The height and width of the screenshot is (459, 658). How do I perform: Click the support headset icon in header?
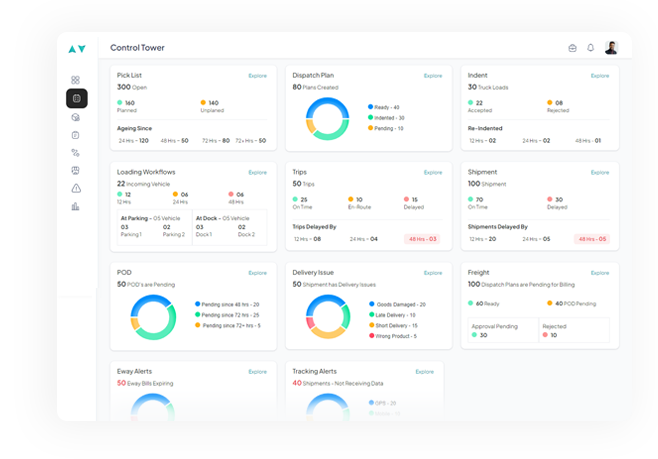tap(572, 48)
